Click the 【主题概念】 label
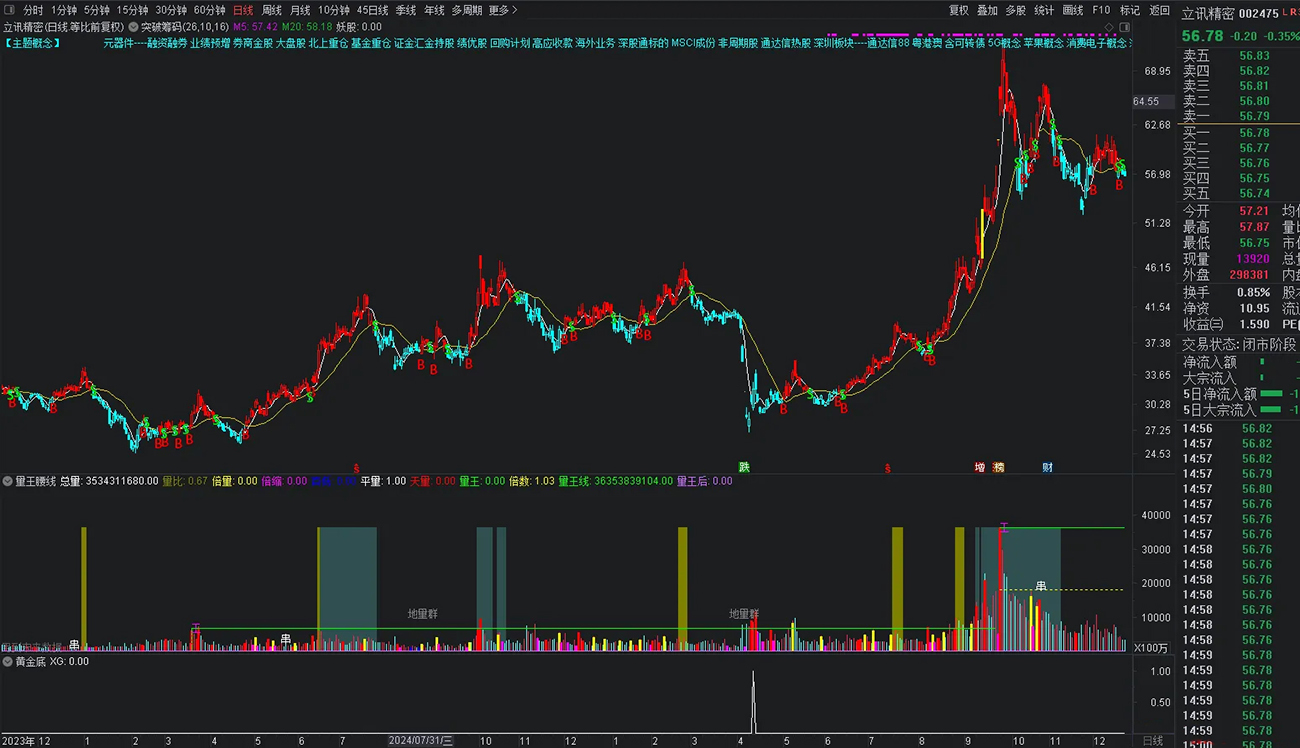1300x748 pixels. click(32, 43)
